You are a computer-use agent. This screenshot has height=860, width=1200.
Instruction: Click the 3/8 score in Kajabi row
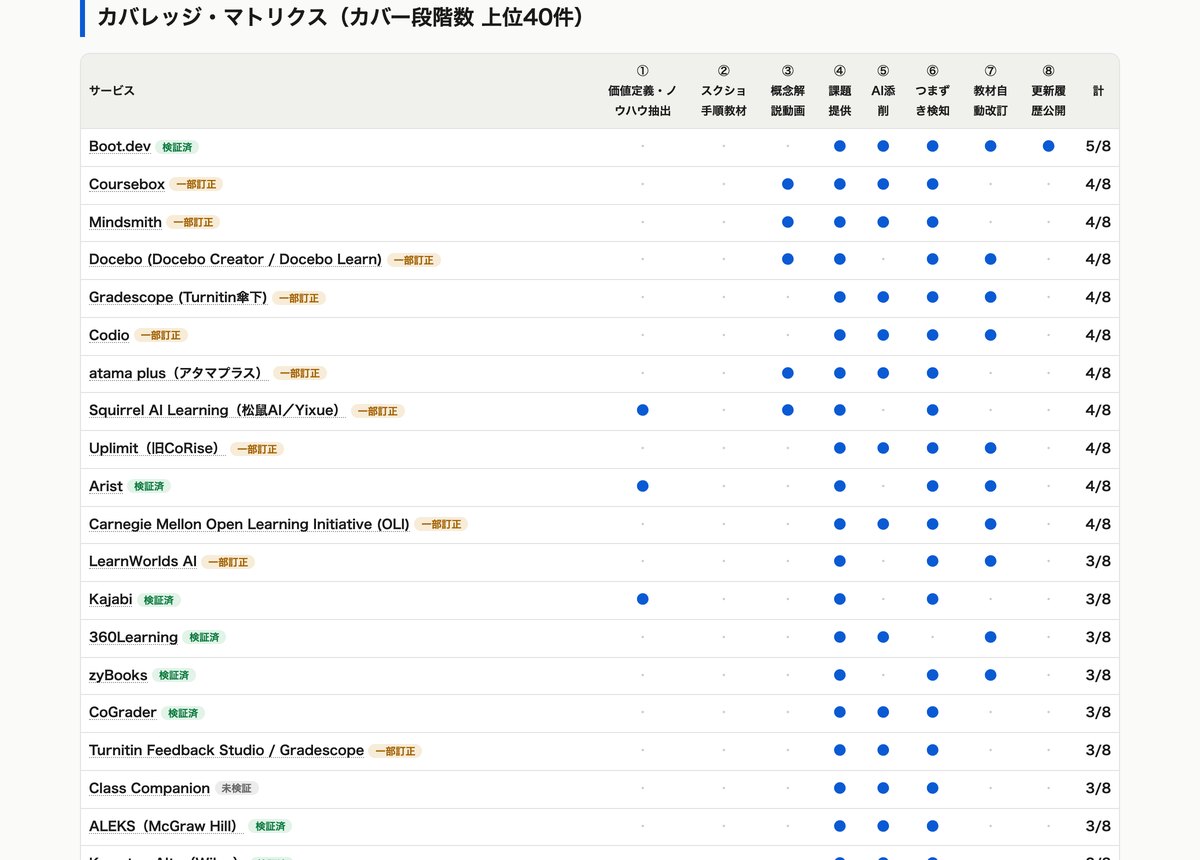point(1098,599)
